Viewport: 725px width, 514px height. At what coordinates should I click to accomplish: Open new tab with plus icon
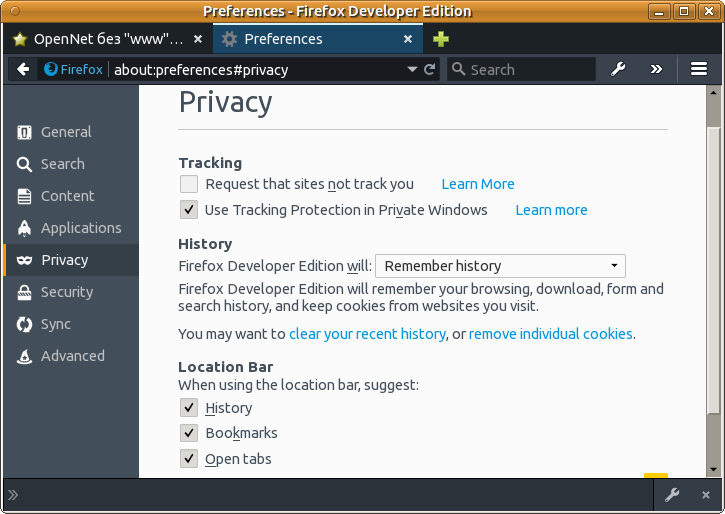(x=441, y=39)
